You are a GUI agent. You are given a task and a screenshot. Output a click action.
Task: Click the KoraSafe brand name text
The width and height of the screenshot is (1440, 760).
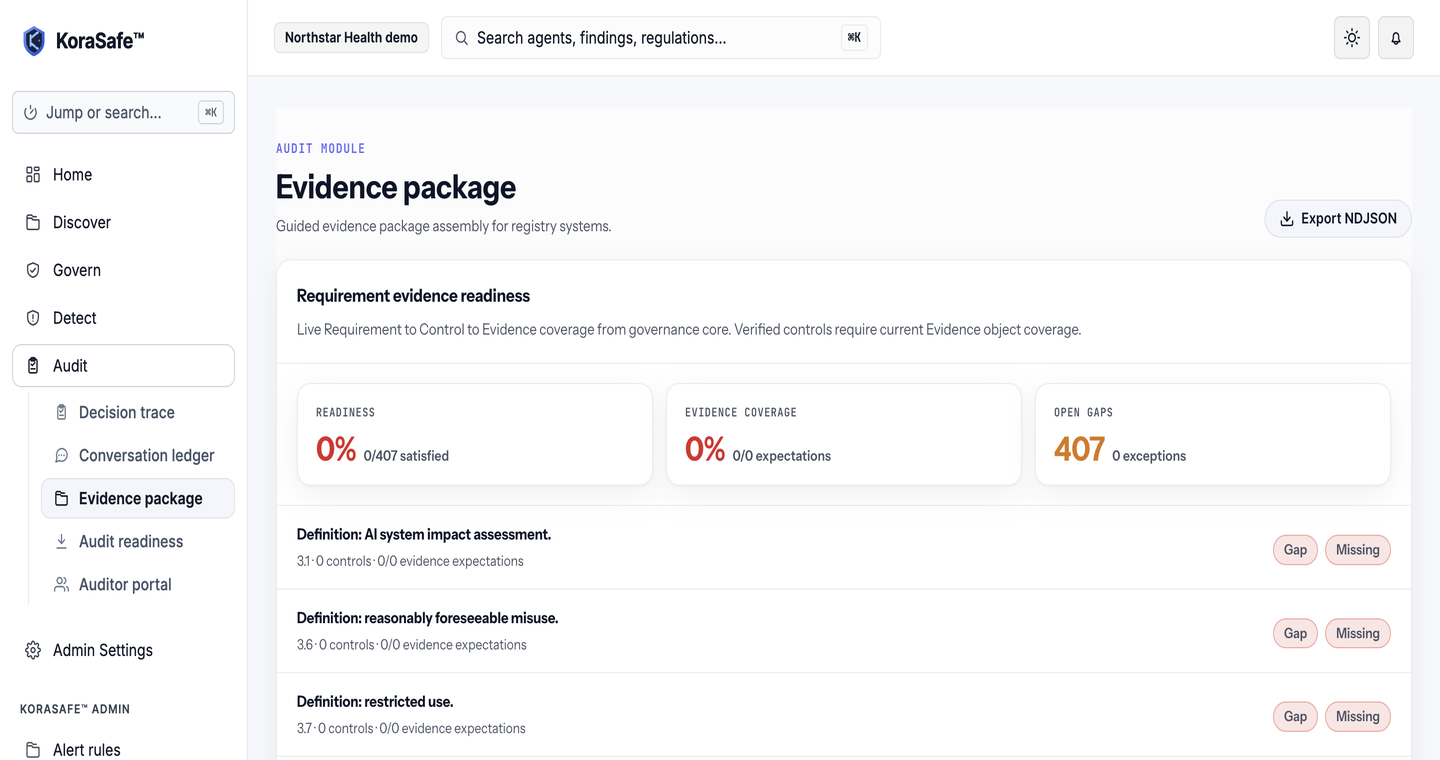pos(100,41)
